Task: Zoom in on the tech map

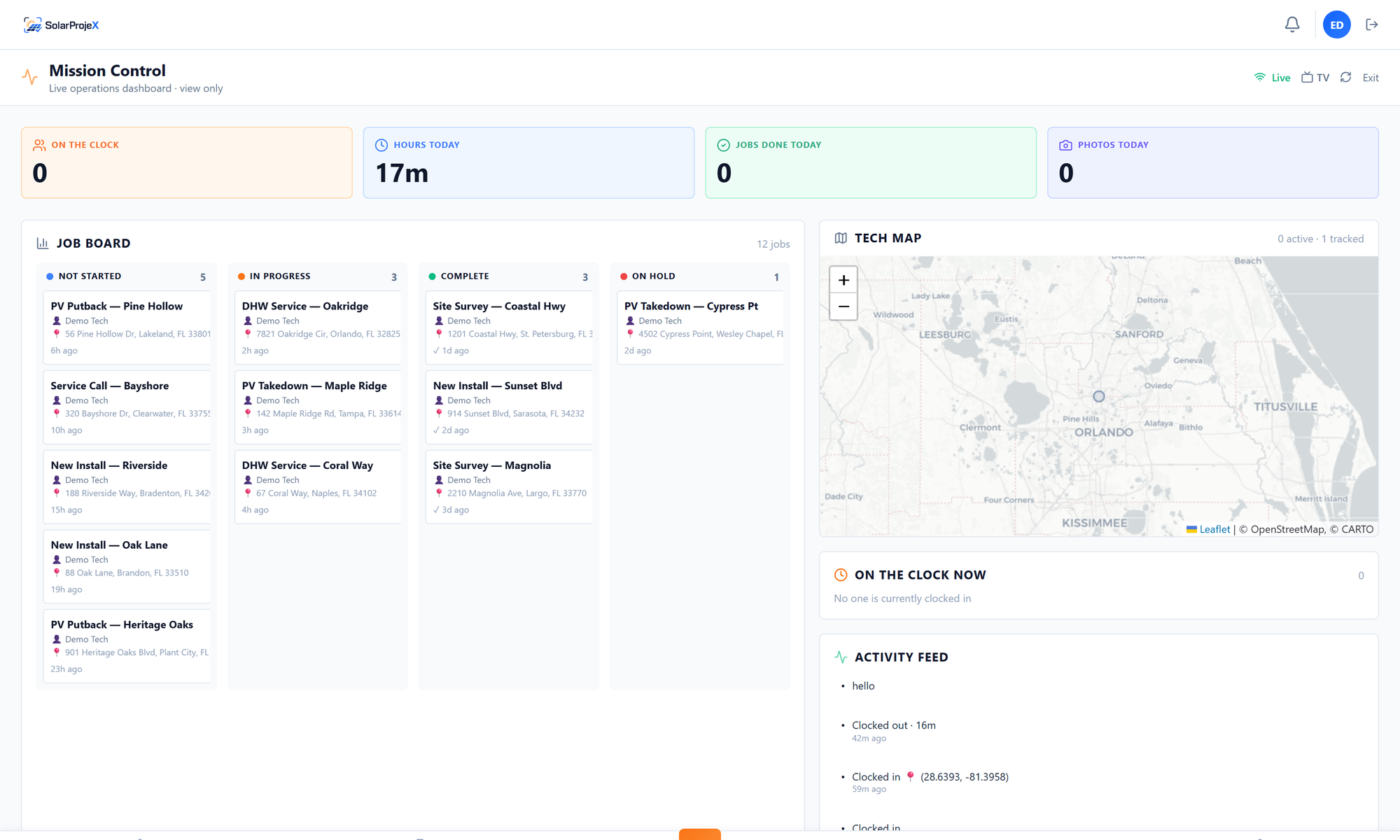Action: [x=843, y=280]
